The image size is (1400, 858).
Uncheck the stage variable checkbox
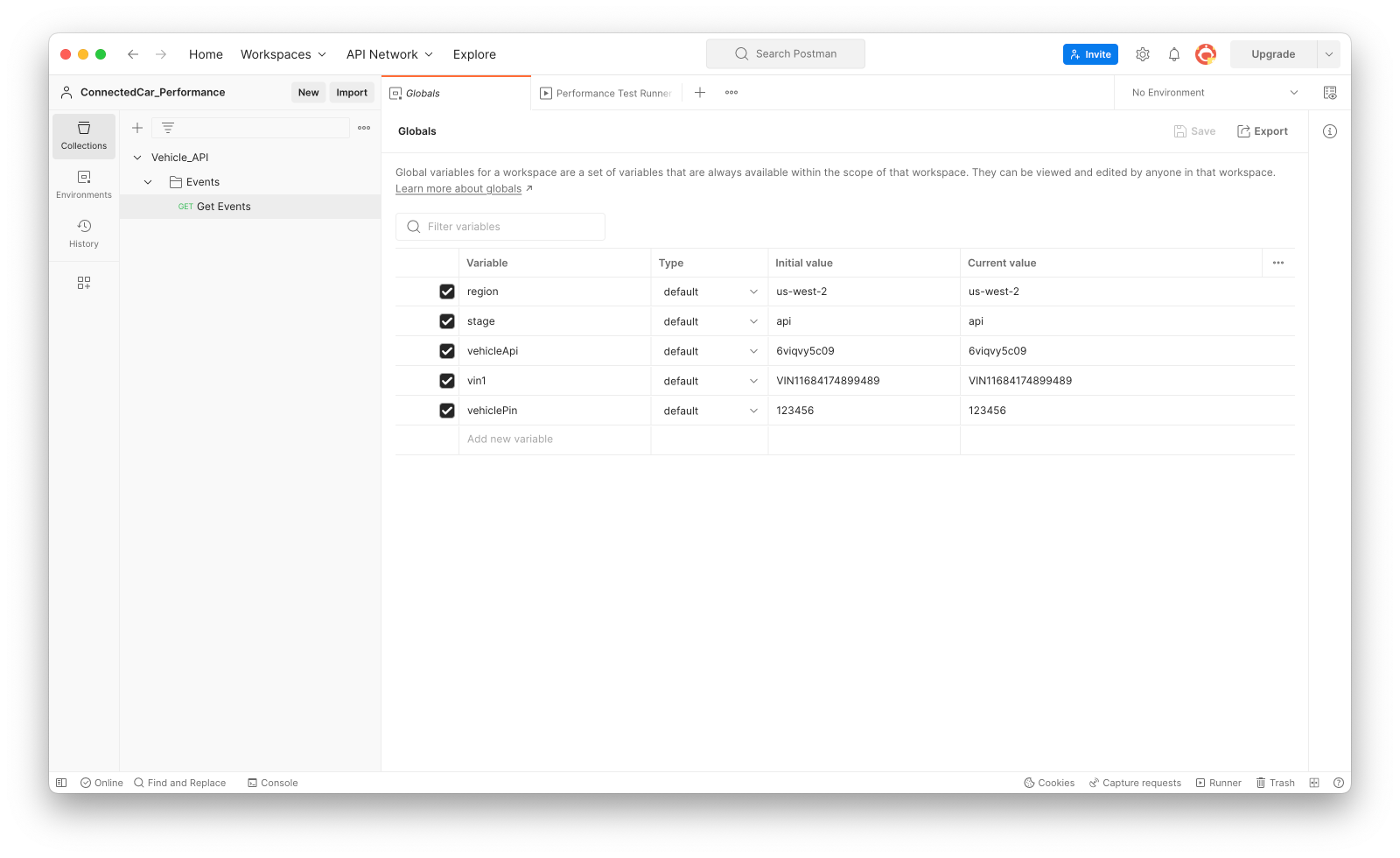coord(447,321)
